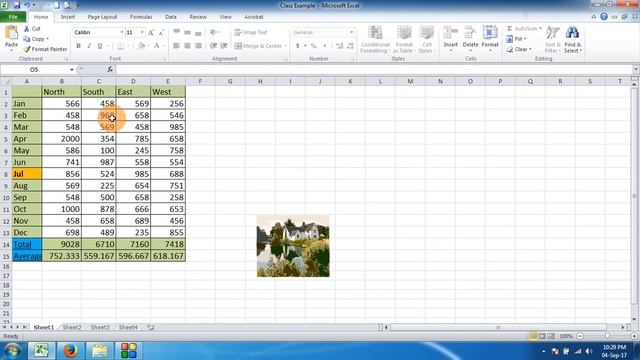
Task: Select the house picture on the sheet
Action: [293, 246]
